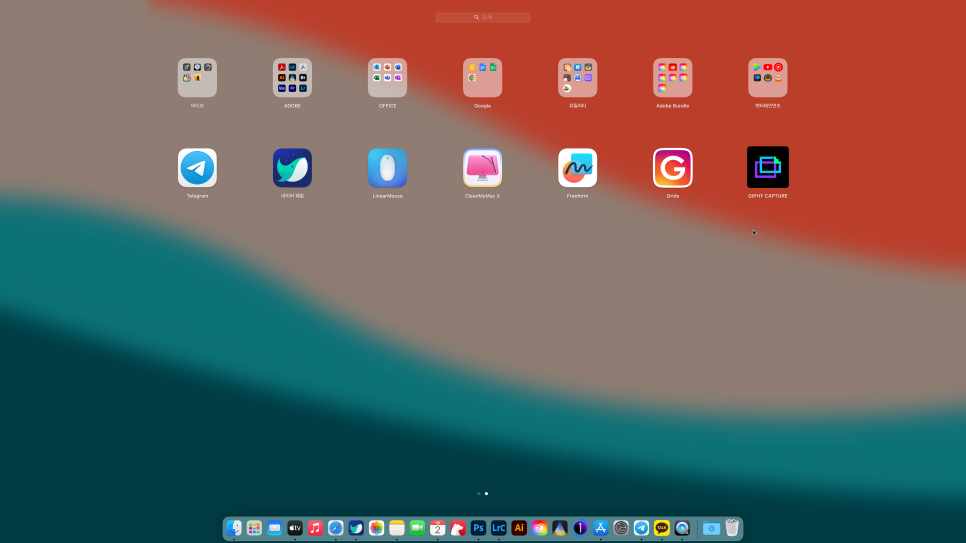The width and height of the screenshot is (966, 543).
Task: Open Lightroom Classic from the Dock
Action: 498,528
